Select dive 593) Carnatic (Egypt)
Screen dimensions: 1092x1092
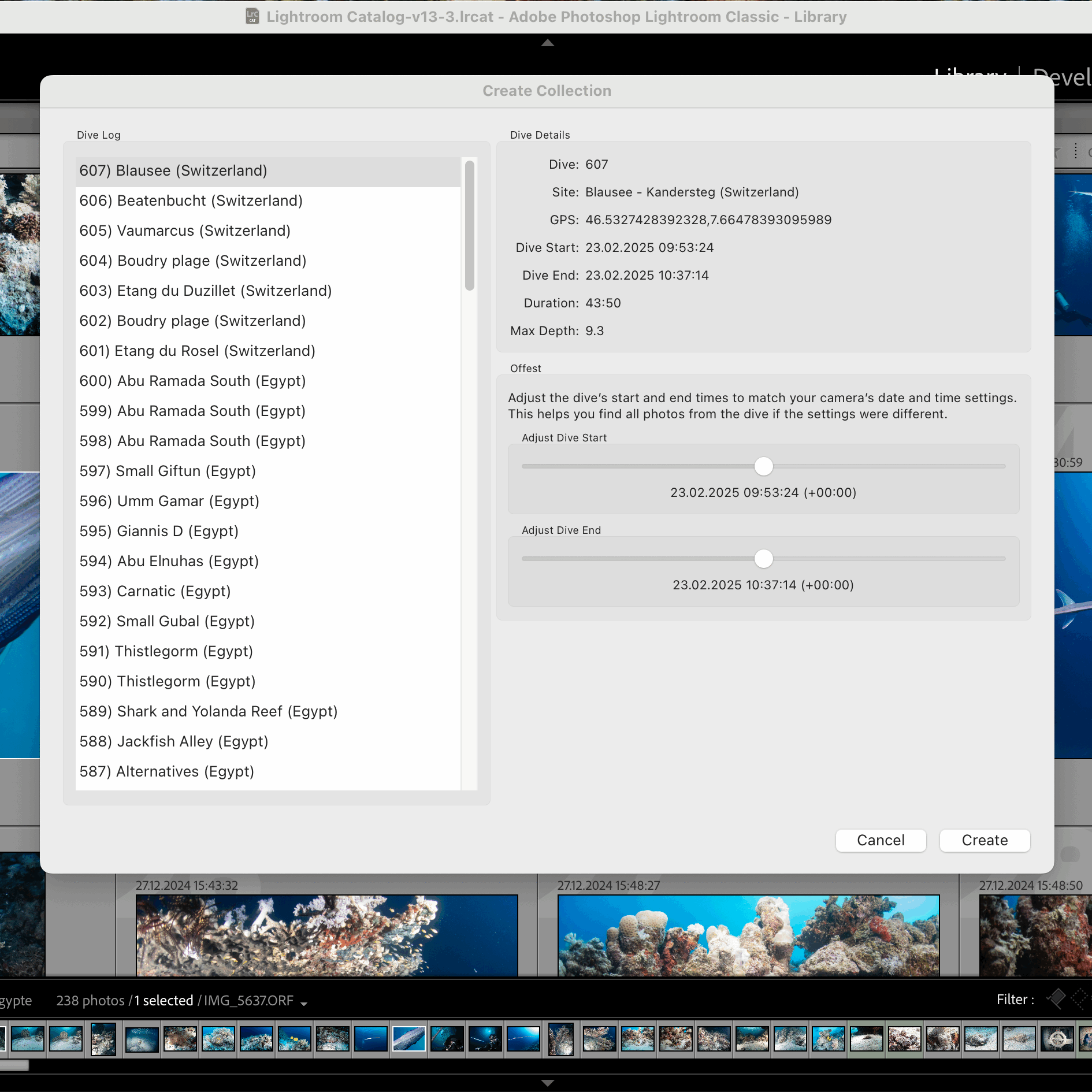[268, 592]
